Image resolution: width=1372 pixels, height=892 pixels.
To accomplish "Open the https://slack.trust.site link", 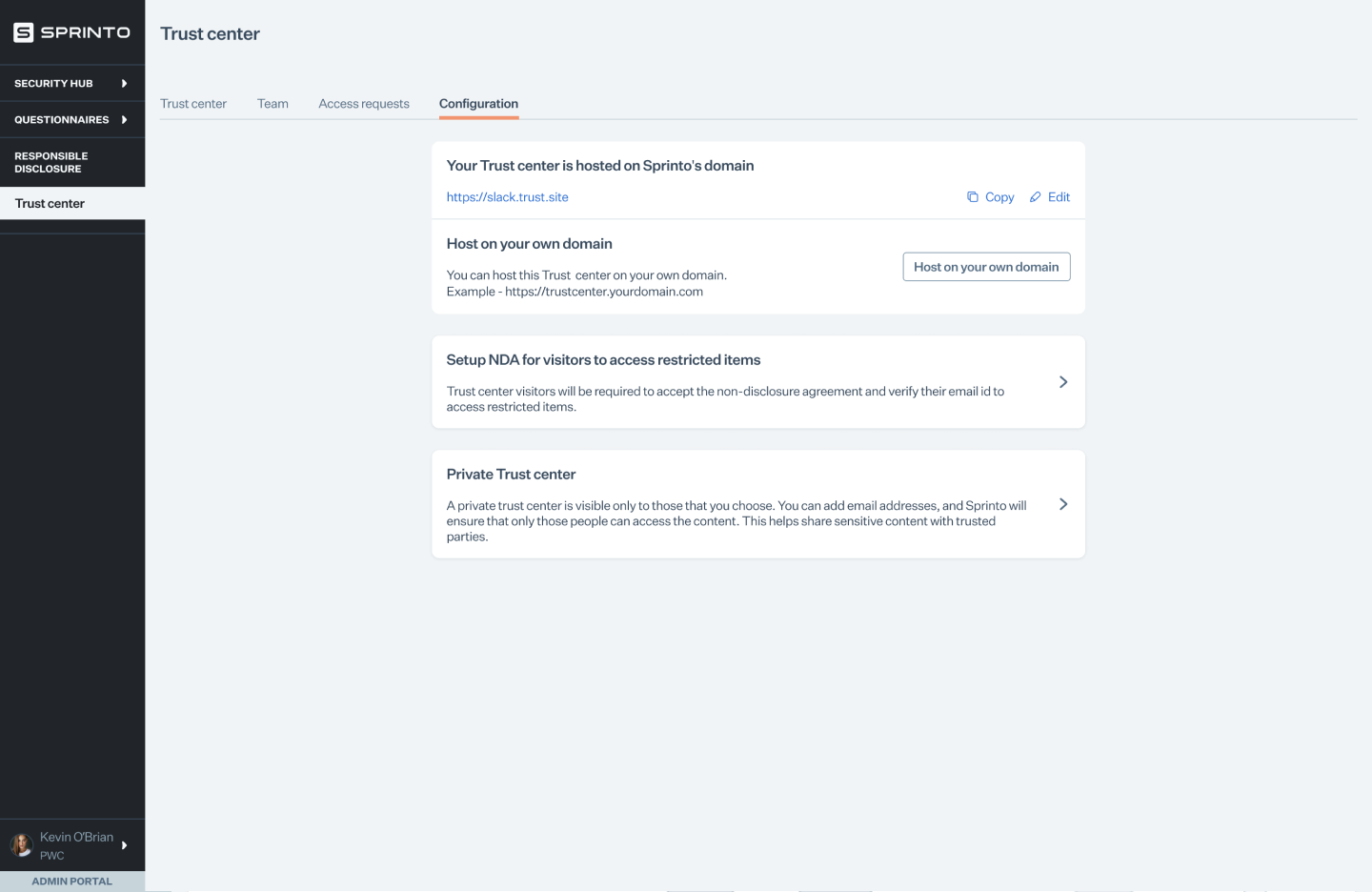I will point(507,197).
